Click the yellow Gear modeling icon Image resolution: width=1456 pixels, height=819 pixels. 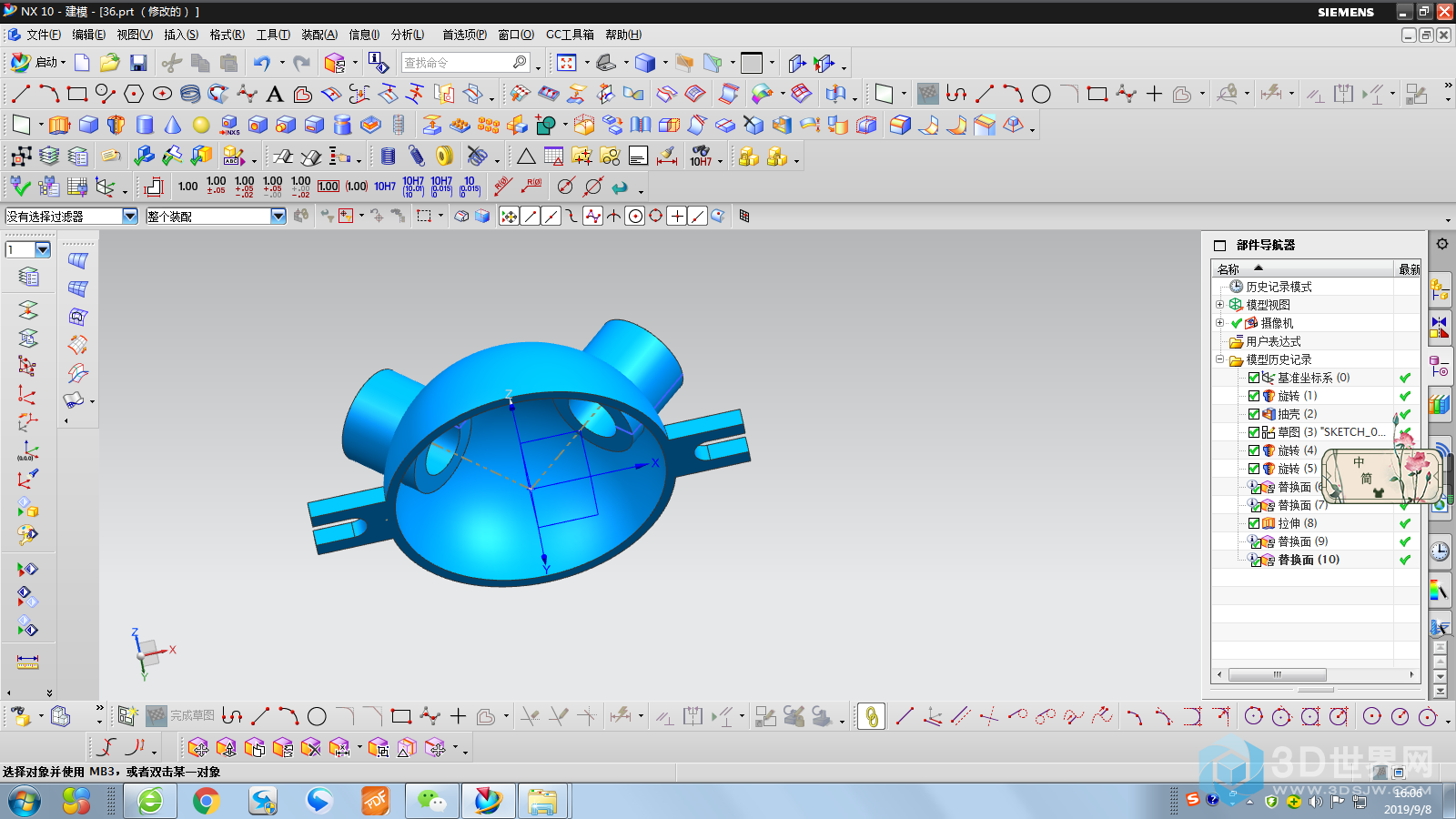pyautogui.click(x=444, y=157)
